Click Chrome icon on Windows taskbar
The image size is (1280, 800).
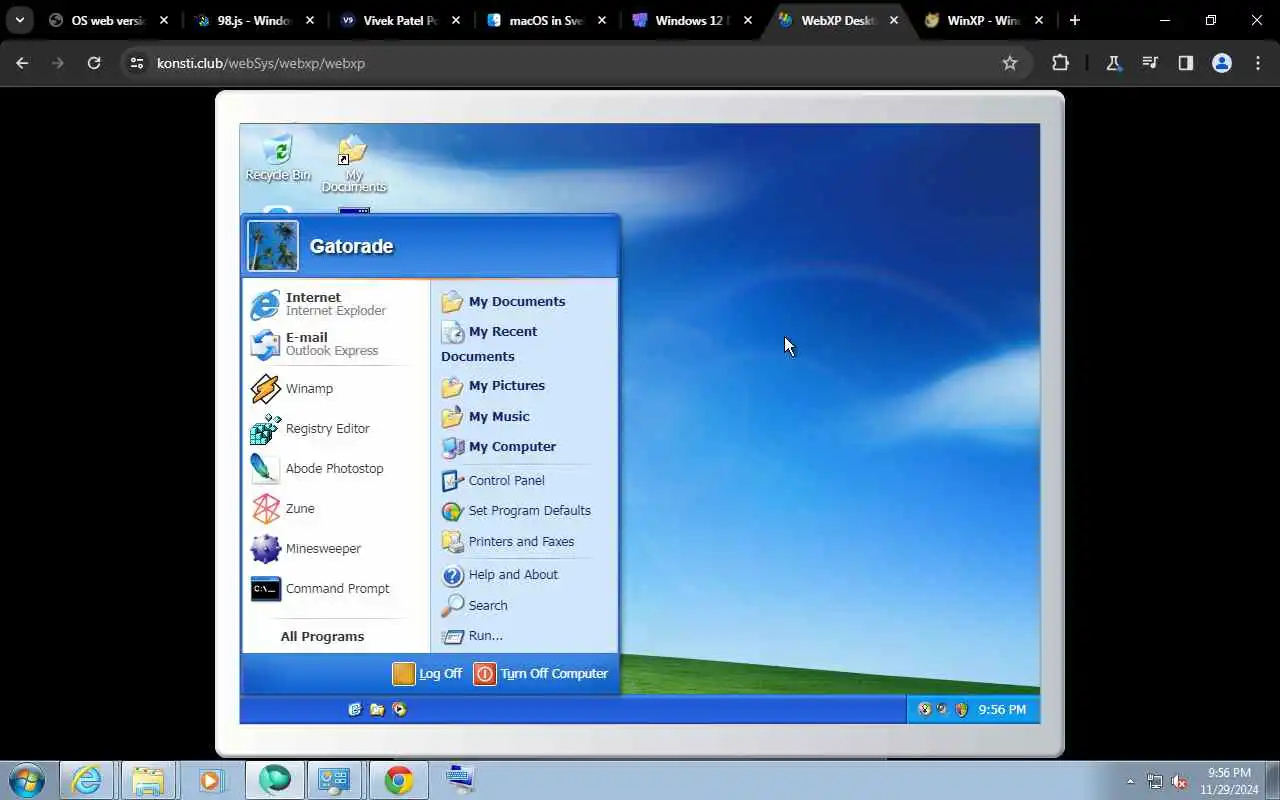pyautogui.click(x=399, y=780)
